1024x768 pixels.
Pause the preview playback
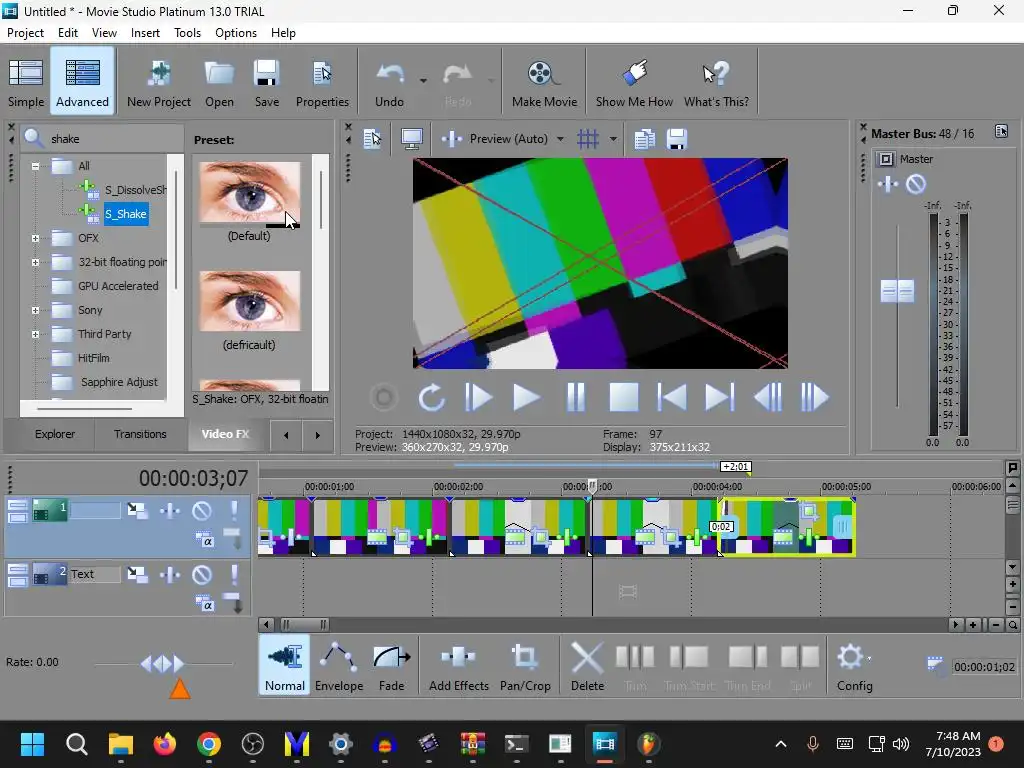pyautogui.click(x=575, y=397)
